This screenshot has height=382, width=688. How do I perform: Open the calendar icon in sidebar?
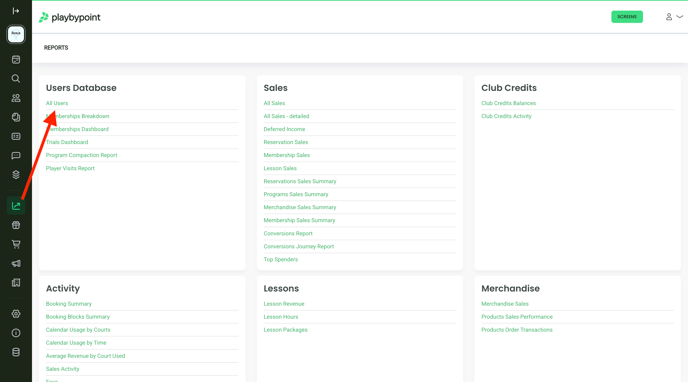(16, 60)
